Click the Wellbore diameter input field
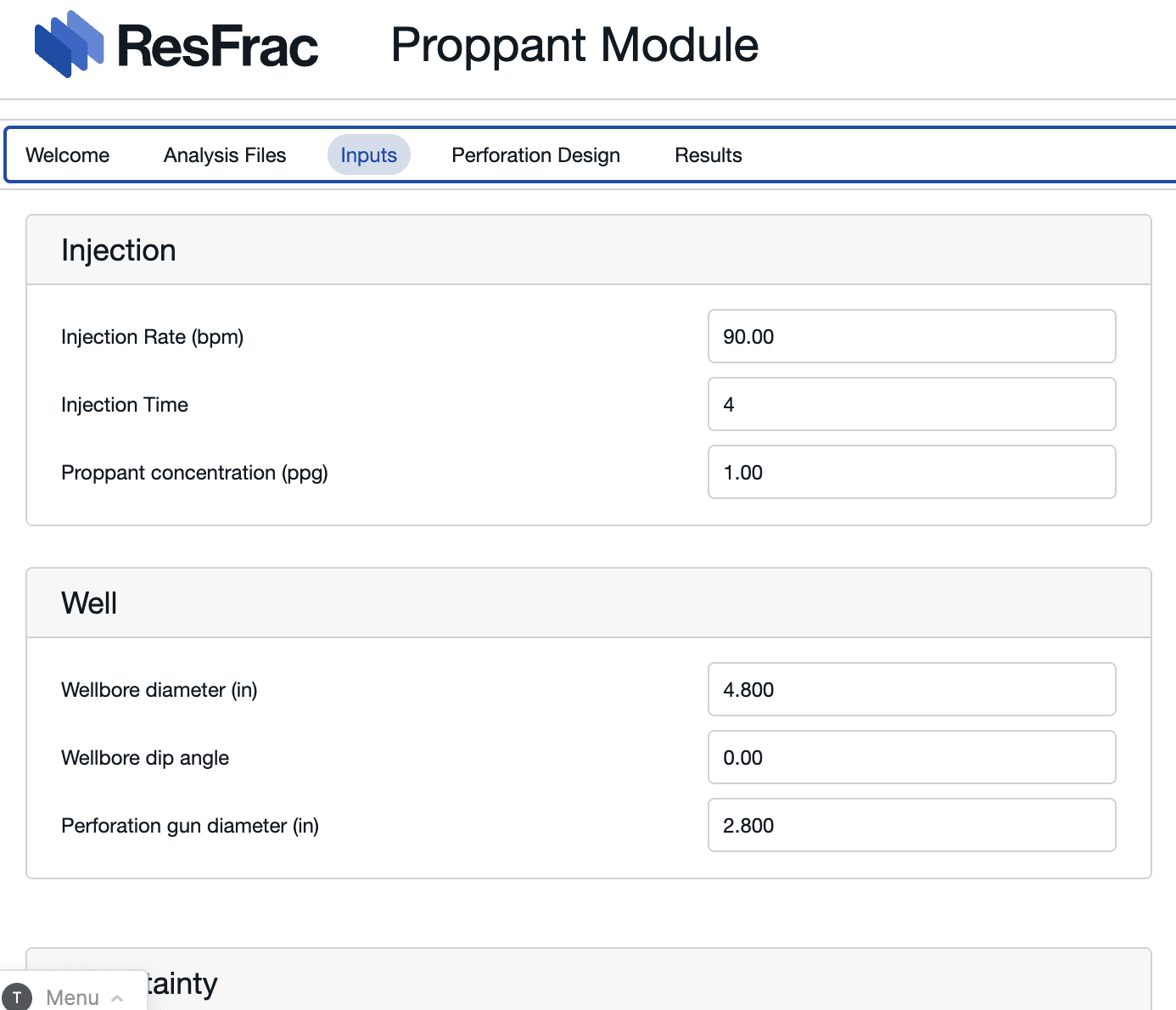This screenshot has width=1176, height=1010. (912, 689)
